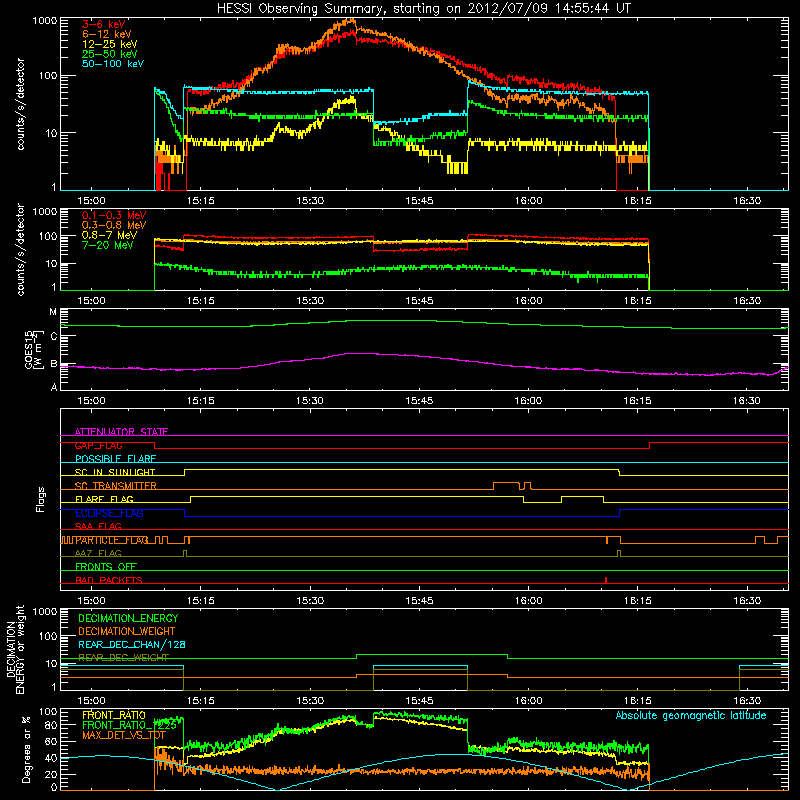Click the Absolute geomagnetic latitude label
The width and height of the screenshot is (800, 800).
(x=691, y=716)
